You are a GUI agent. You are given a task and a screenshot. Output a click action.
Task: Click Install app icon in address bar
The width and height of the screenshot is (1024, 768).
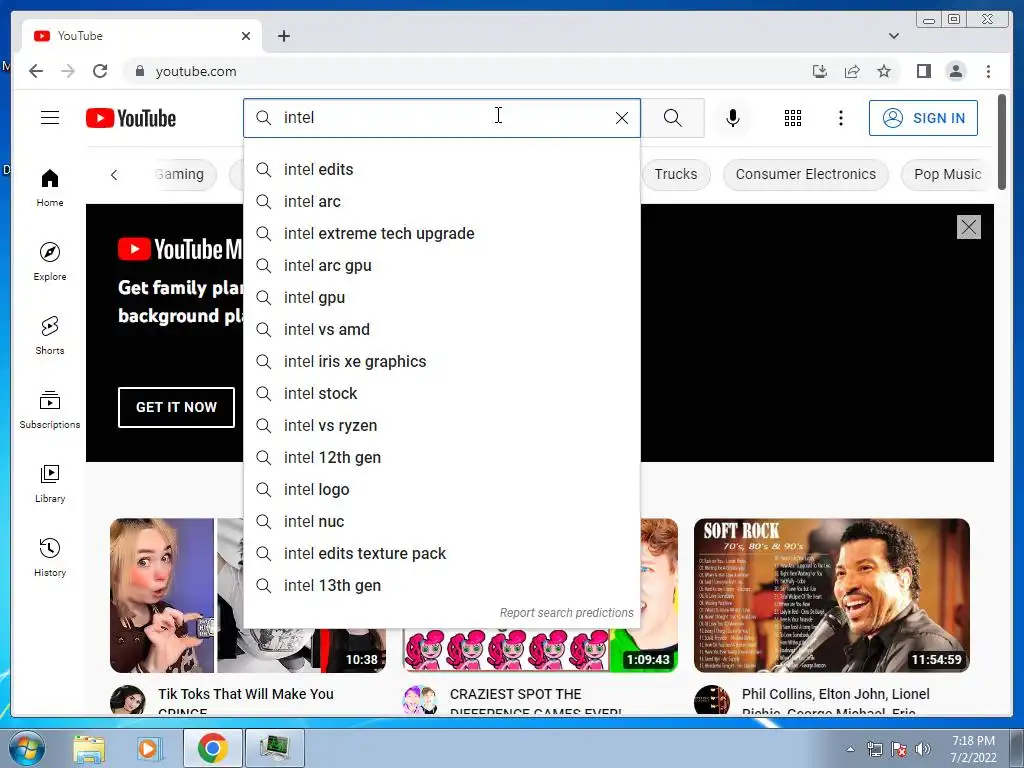pyautogui.click(x=820, y=71)
